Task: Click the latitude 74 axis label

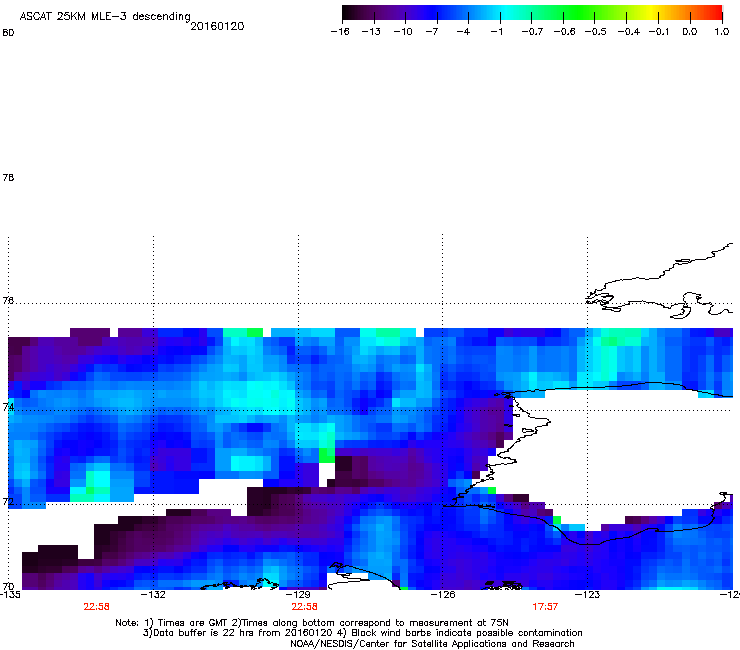Action: (8, 407)
